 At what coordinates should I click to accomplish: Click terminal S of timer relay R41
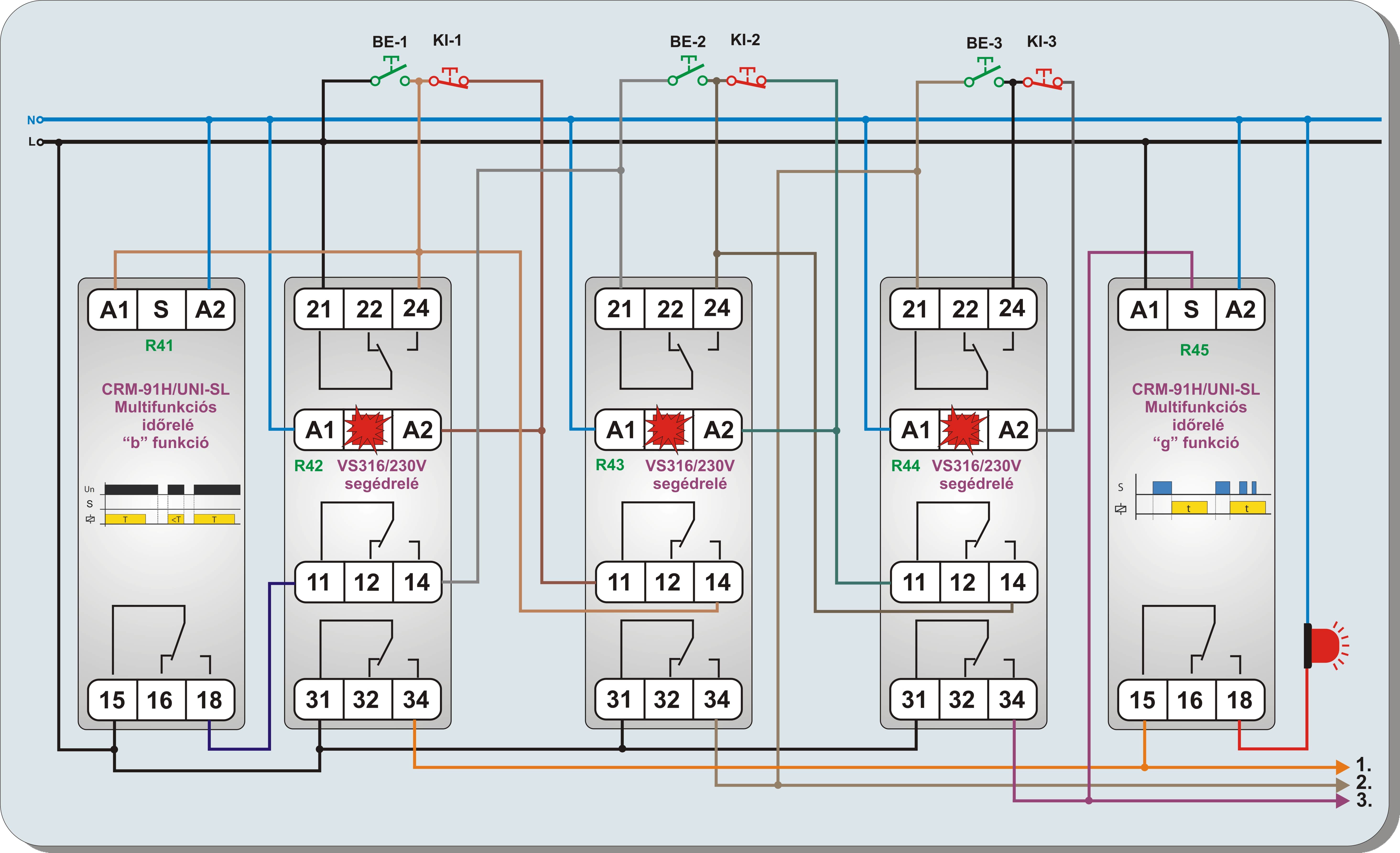coord(161,310)
